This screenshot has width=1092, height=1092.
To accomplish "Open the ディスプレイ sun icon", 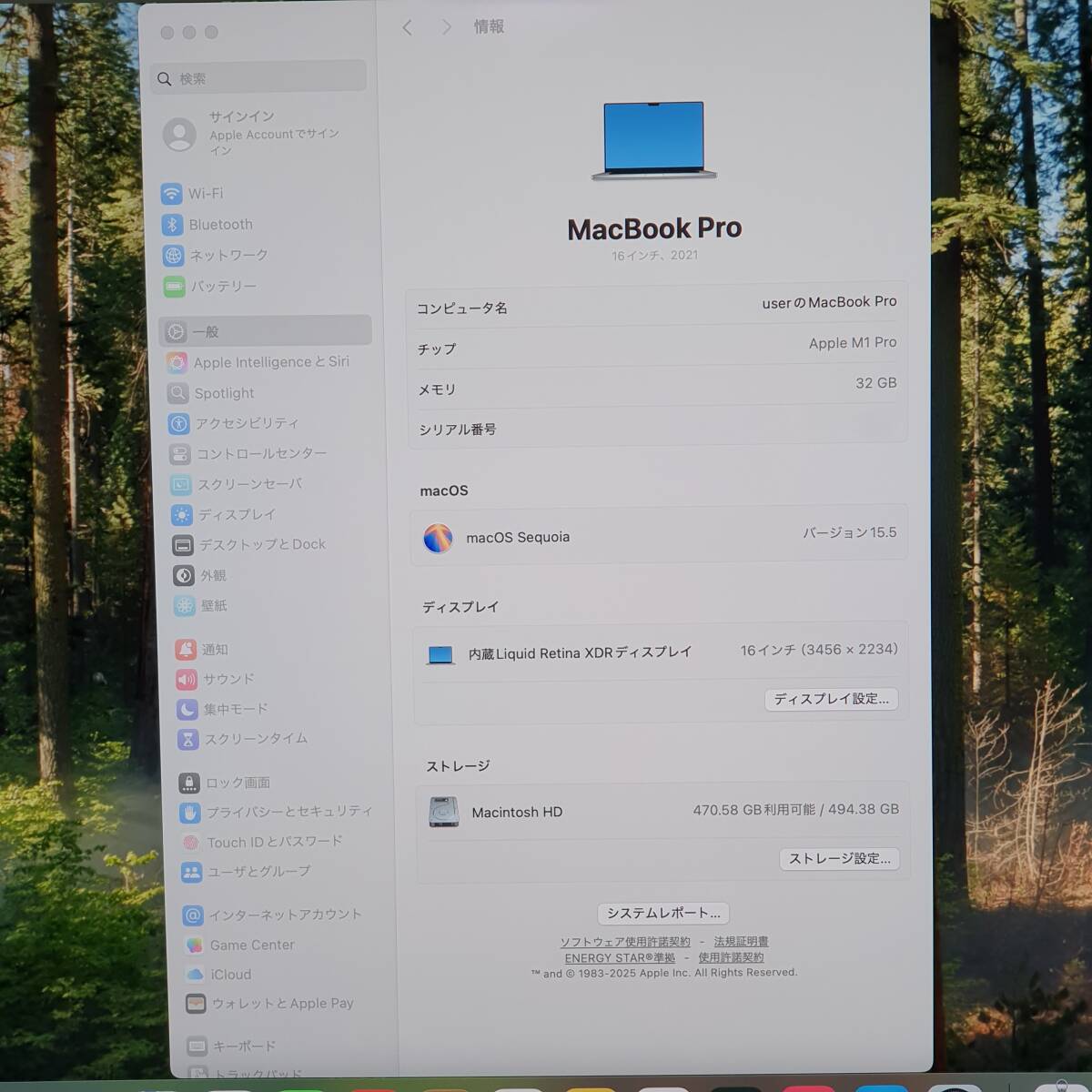I will 181,515.
